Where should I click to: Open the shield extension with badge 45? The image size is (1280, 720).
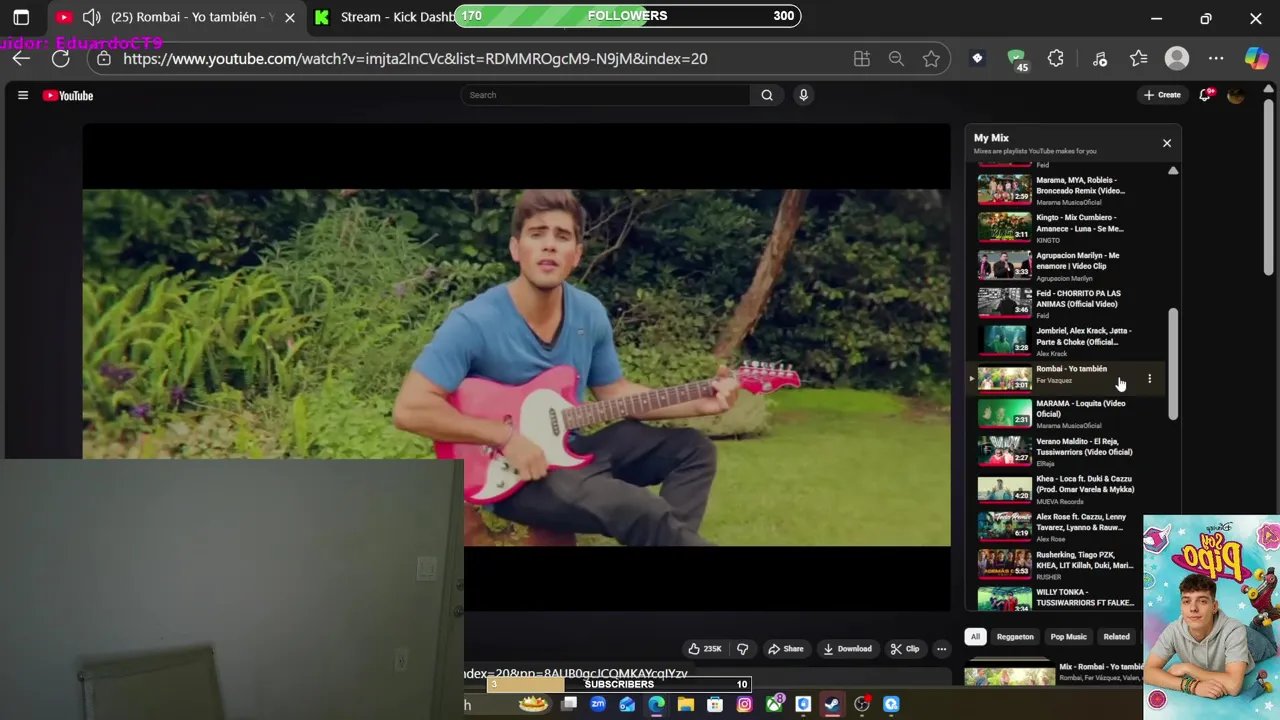point(1017,60)
